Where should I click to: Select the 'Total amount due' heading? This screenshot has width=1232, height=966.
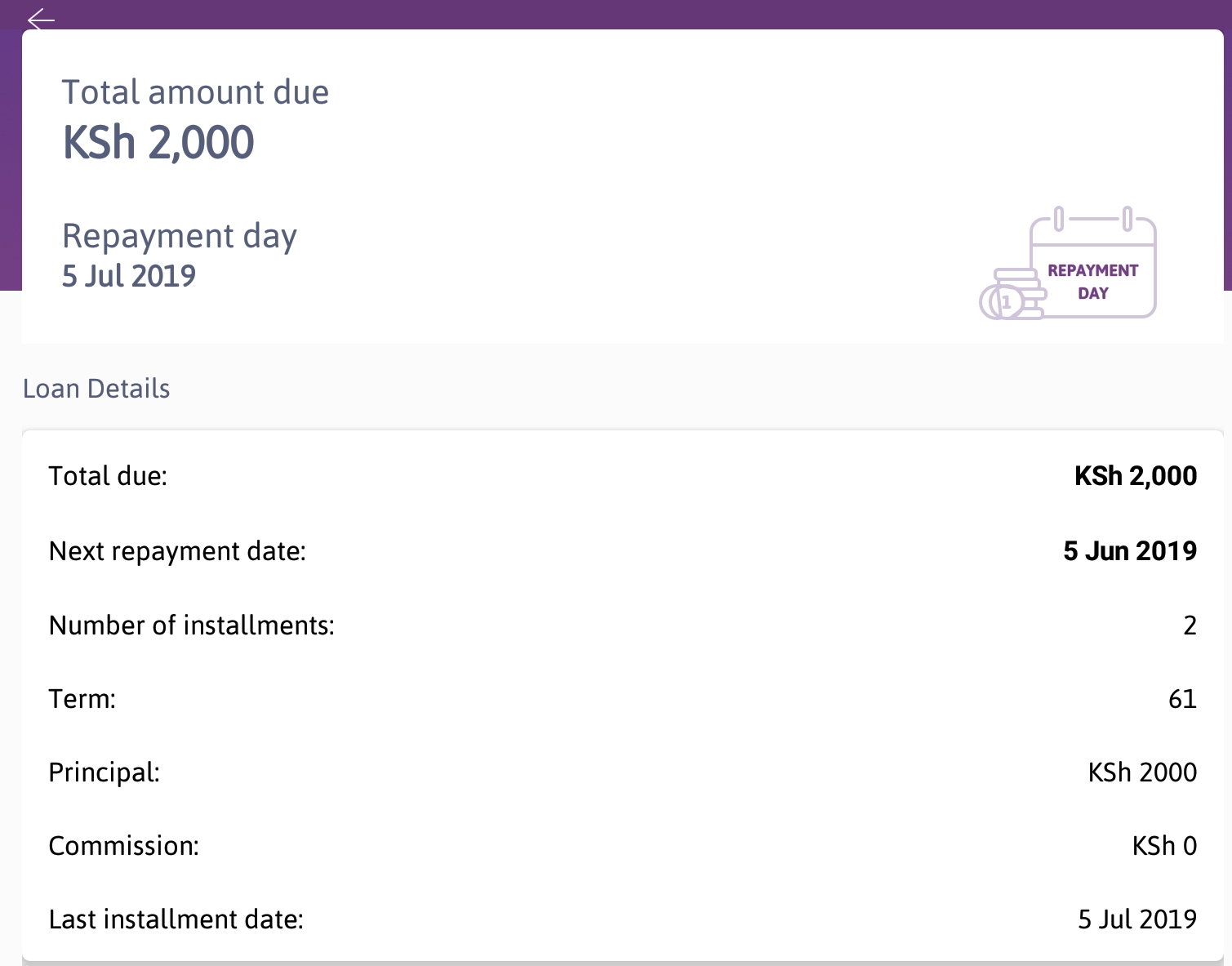pos(195,92)
